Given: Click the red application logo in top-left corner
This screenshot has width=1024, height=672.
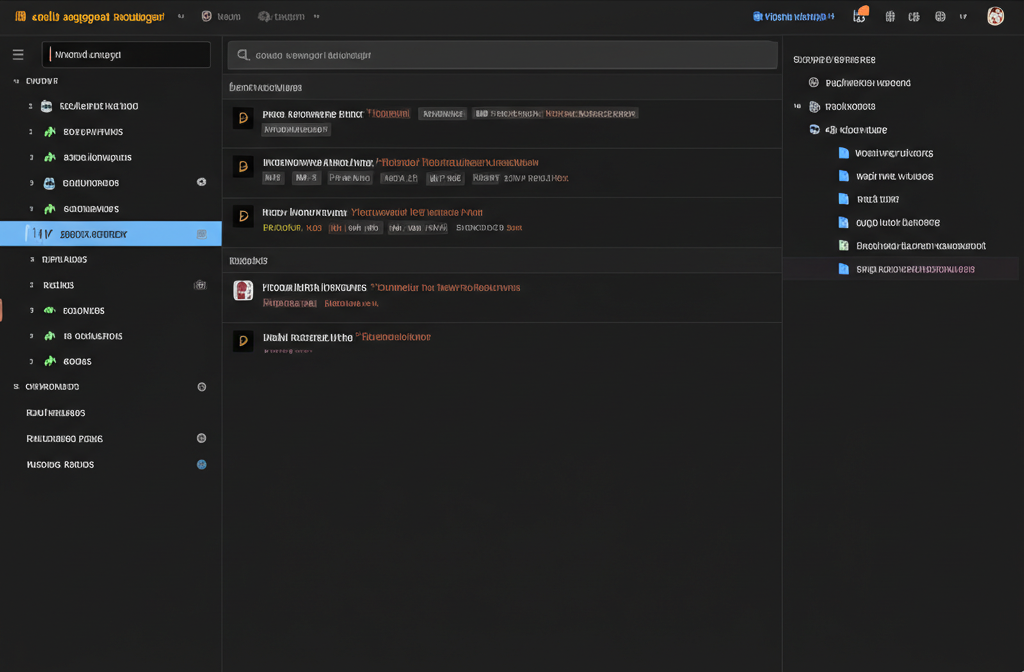Looking at the screenshot, I should [18, 16].
